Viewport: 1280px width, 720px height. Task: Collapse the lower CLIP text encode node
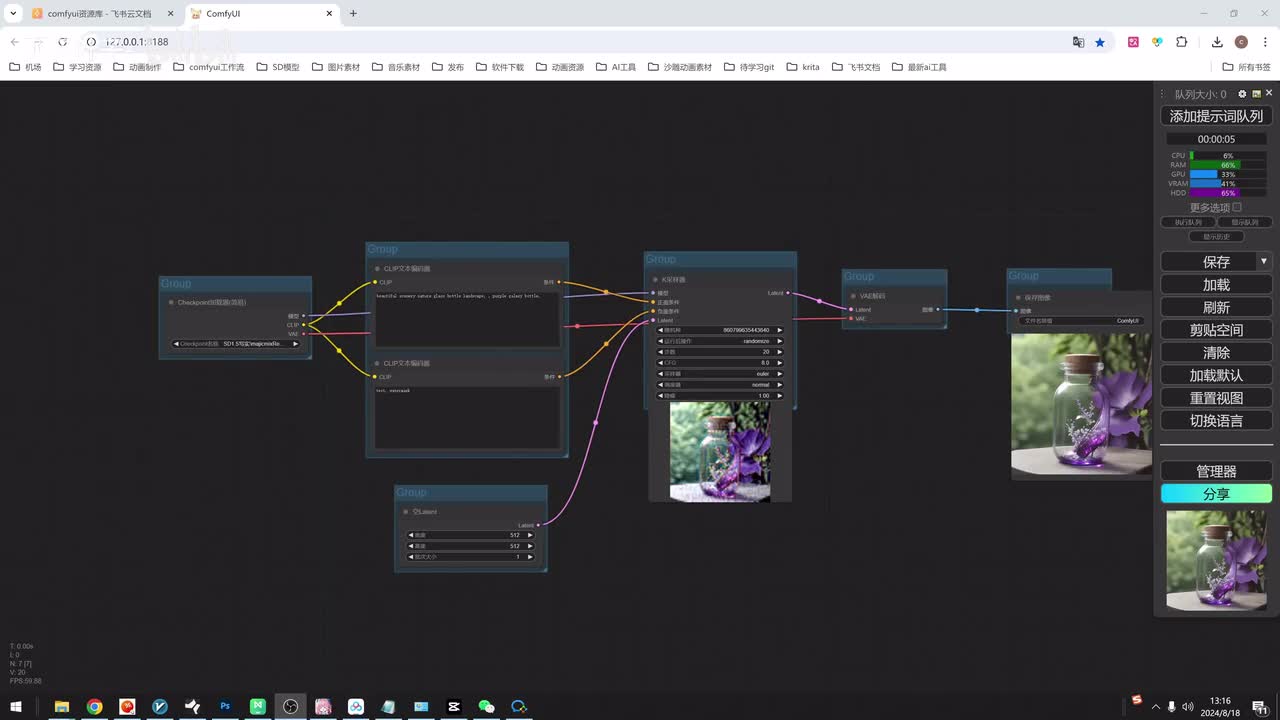[377, 364]
